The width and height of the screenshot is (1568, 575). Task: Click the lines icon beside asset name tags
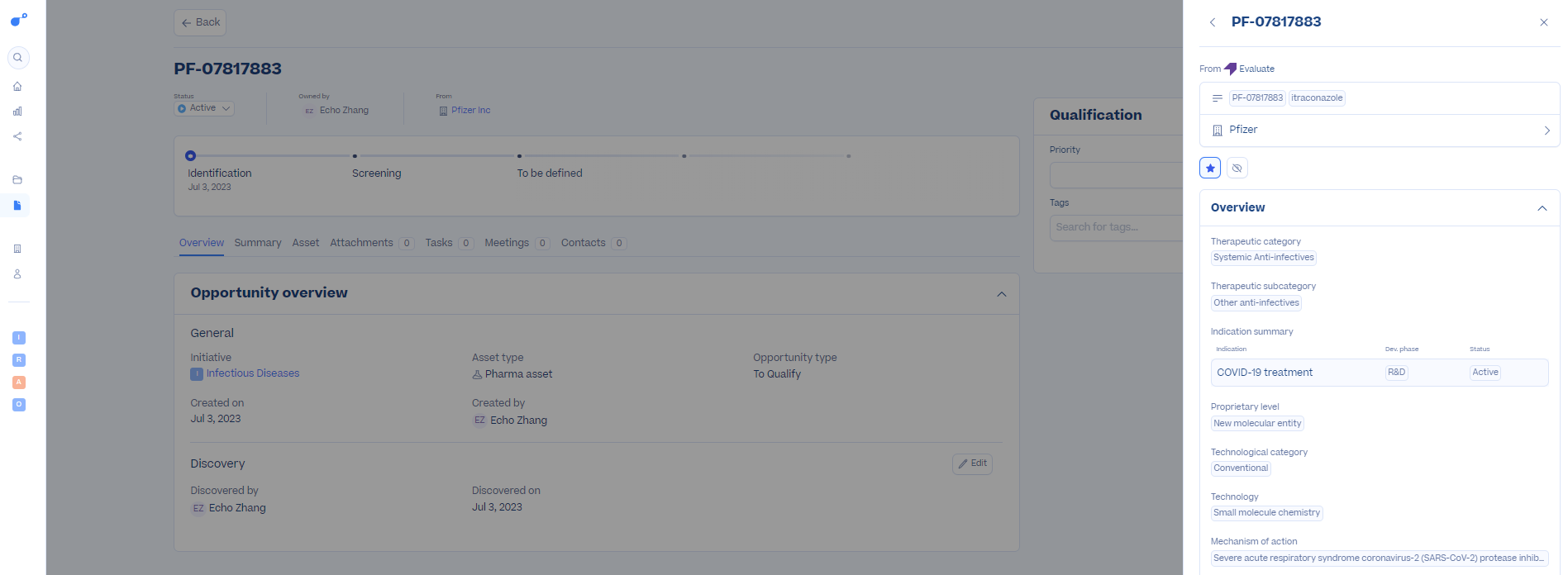click(1217, 98)
